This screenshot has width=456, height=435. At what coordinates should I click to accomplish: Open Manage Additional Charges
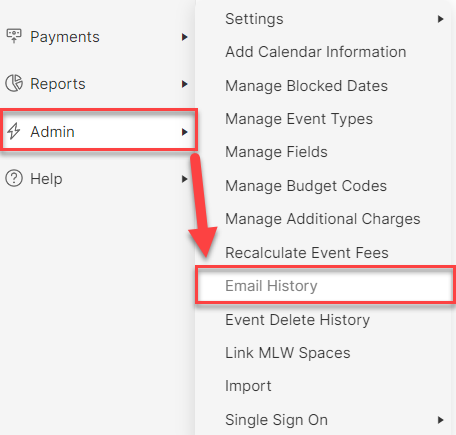pyautogui.click(x=322, y=219)
